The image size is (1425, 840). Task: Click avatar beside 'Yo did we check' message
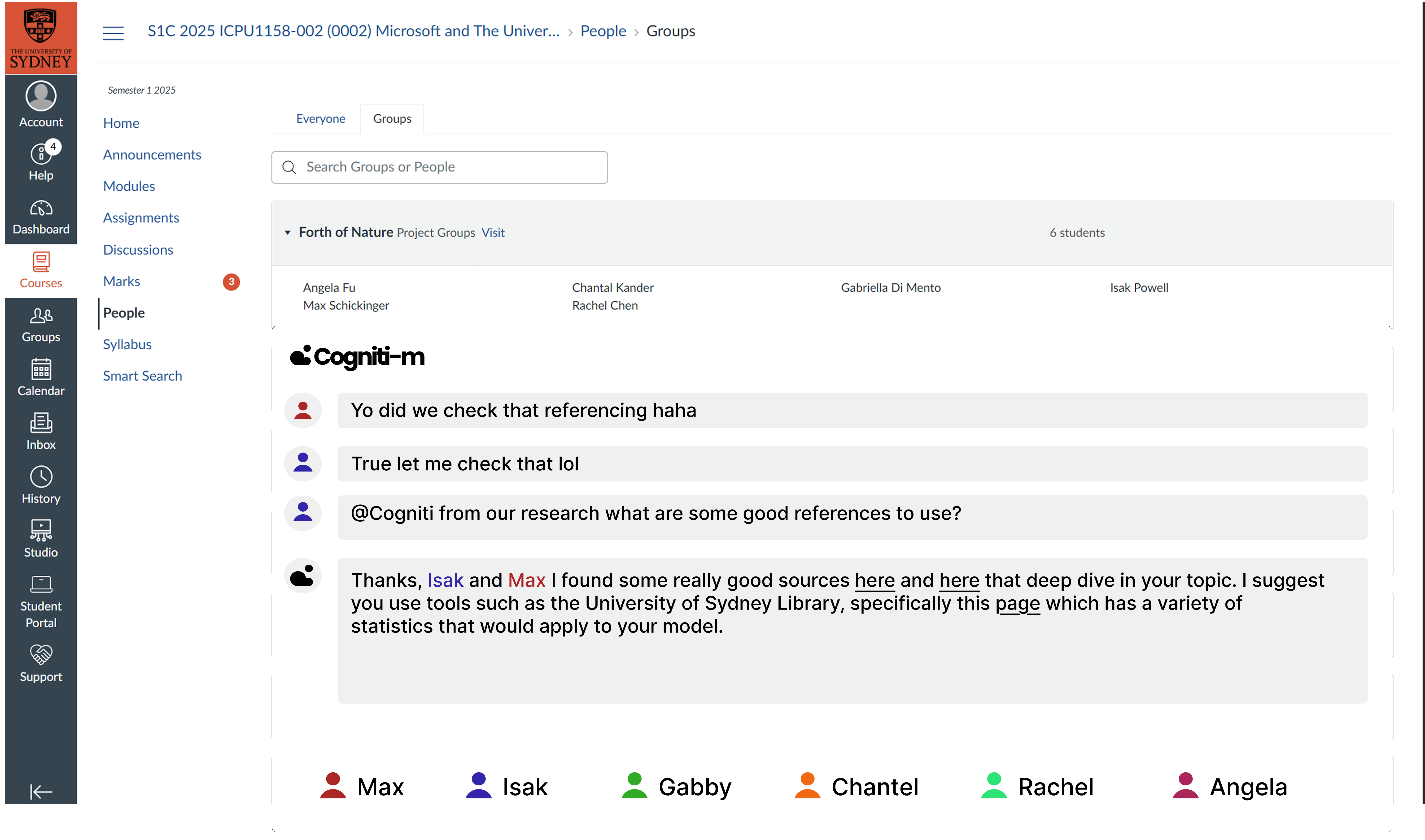303,410
